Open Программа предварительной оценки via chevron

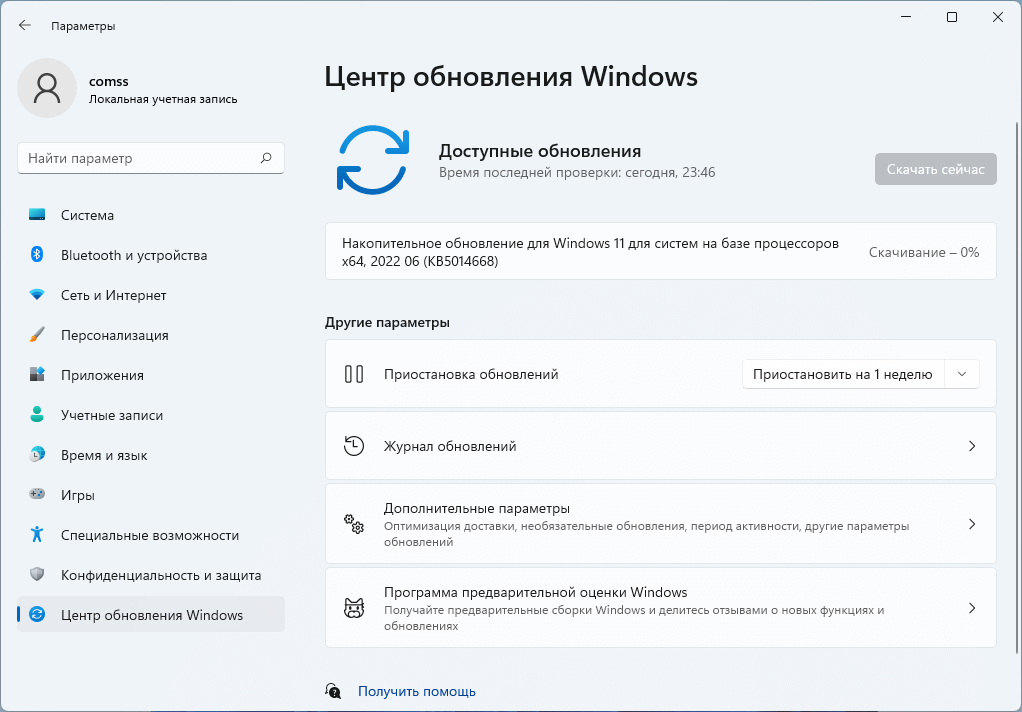click(x=972, y=608)
